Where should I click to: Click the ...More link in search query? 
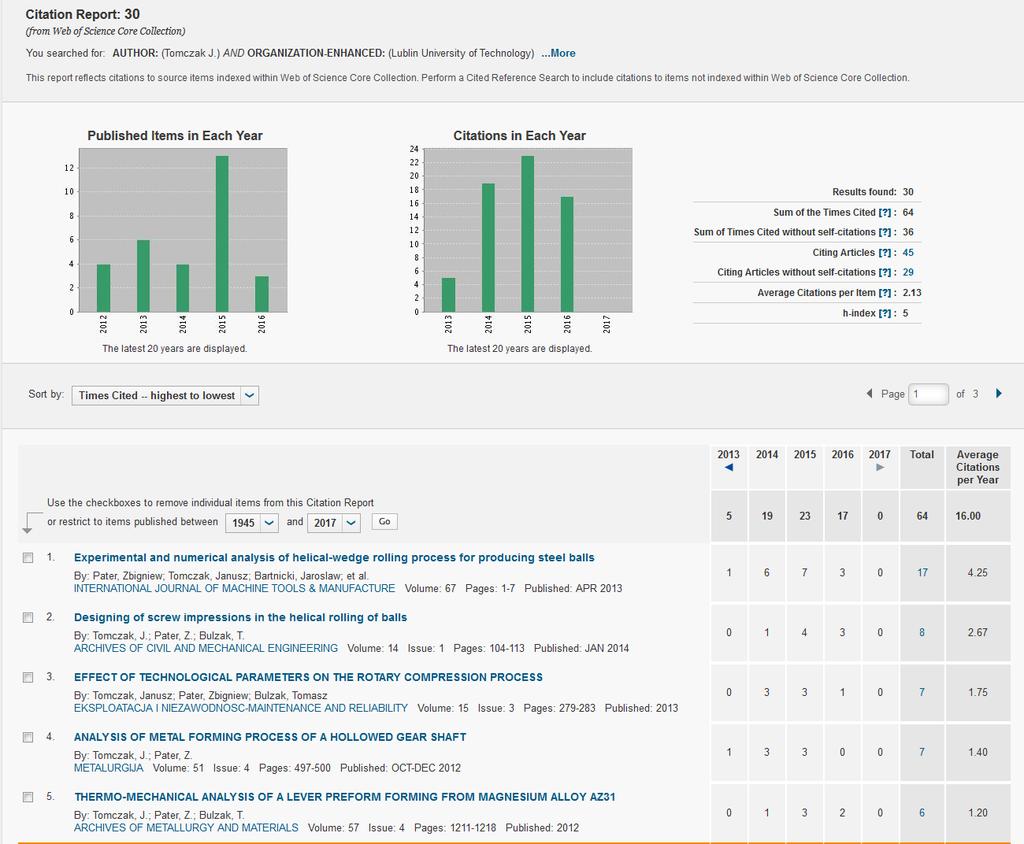click(558, 54)
